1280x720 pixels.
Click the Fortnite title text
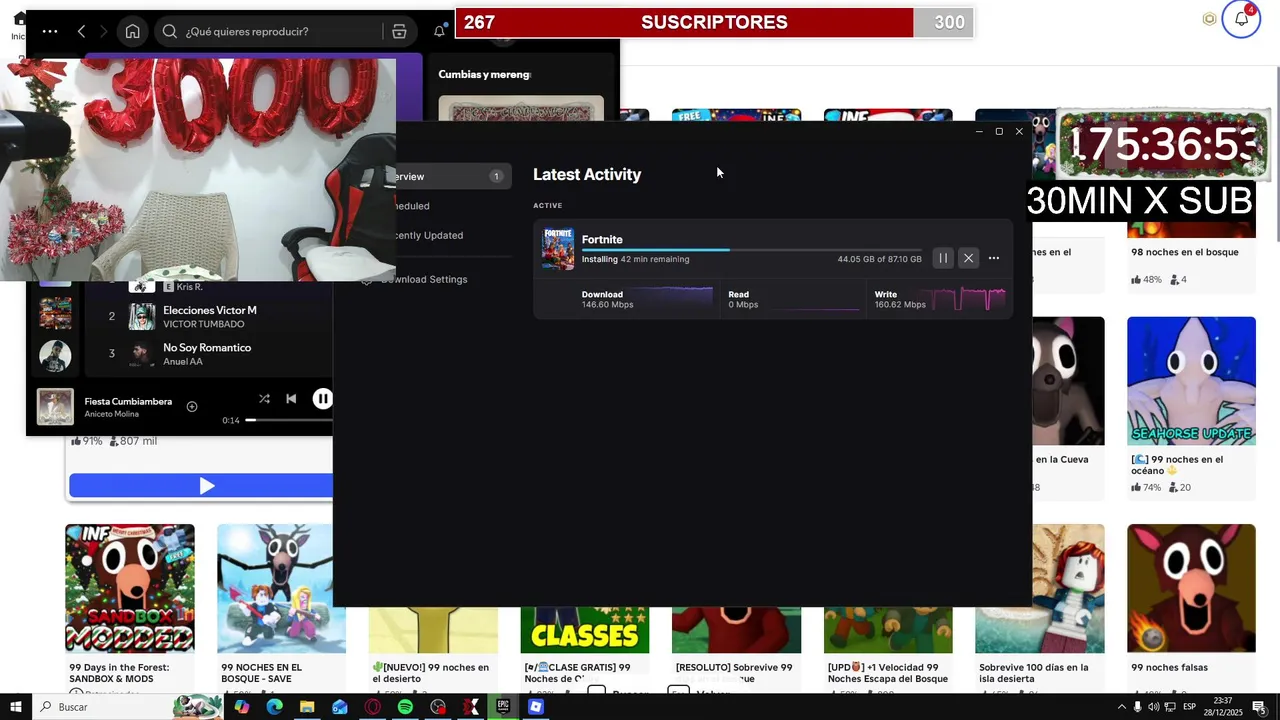(x=602, y=239)
